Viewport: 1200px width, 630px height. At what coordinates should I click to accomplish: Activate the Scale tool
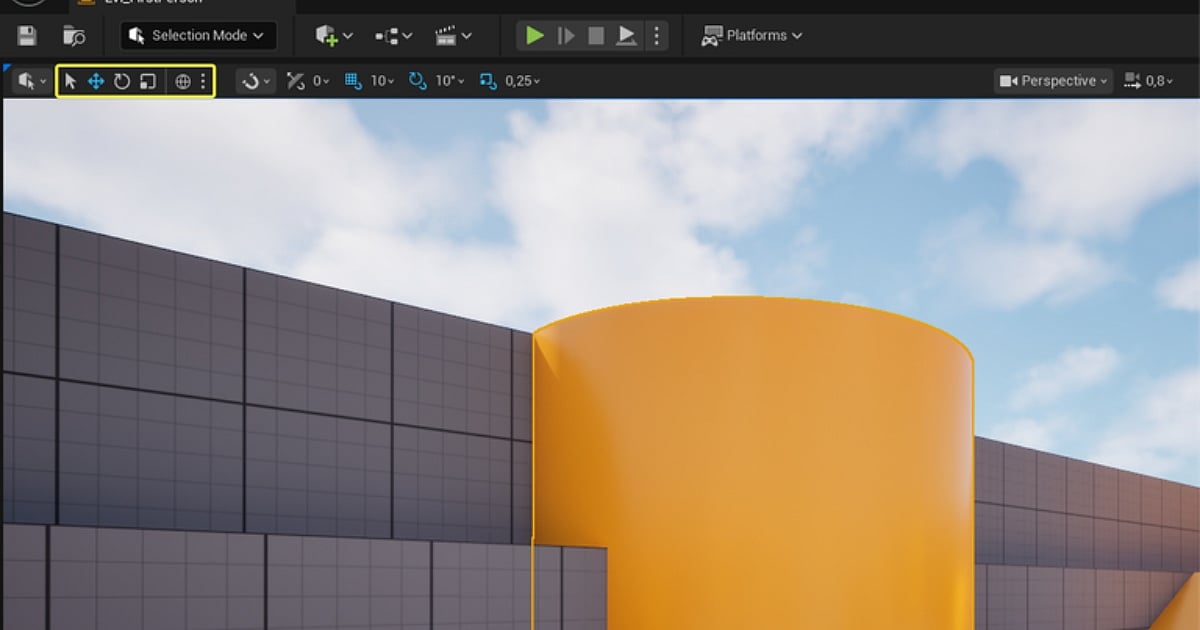coord(148,81)
